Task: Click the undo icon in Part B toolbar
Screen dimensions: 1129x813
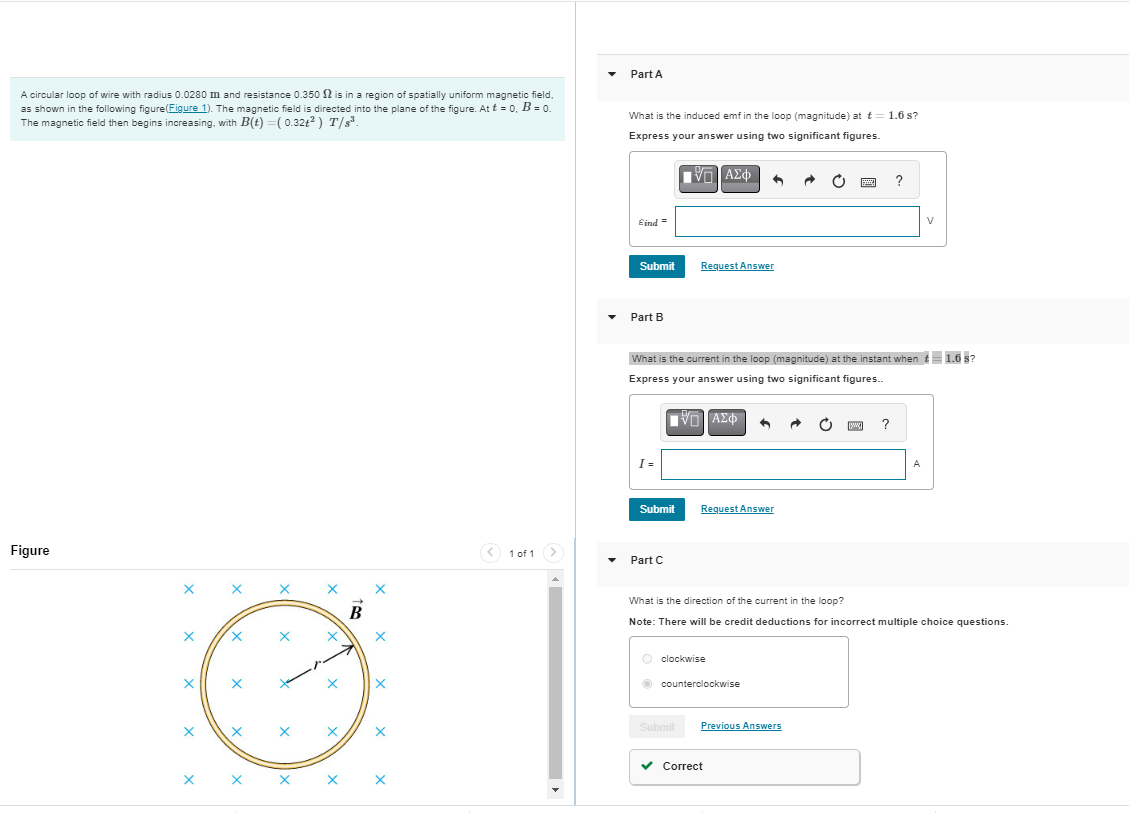Action: (x=765, y=424)
